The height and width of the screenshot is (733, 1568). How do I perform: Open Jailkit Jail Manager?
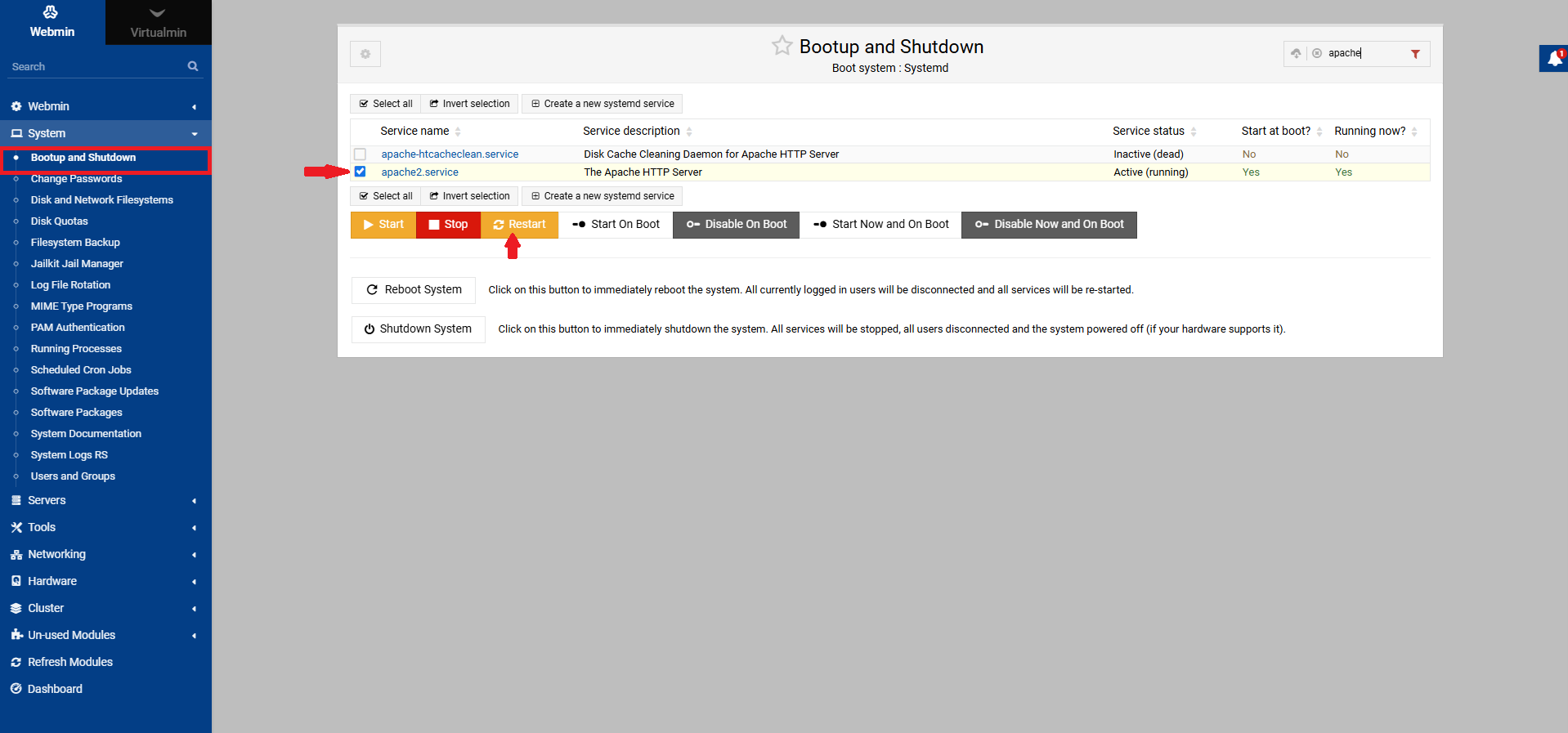tap(77, 264)
